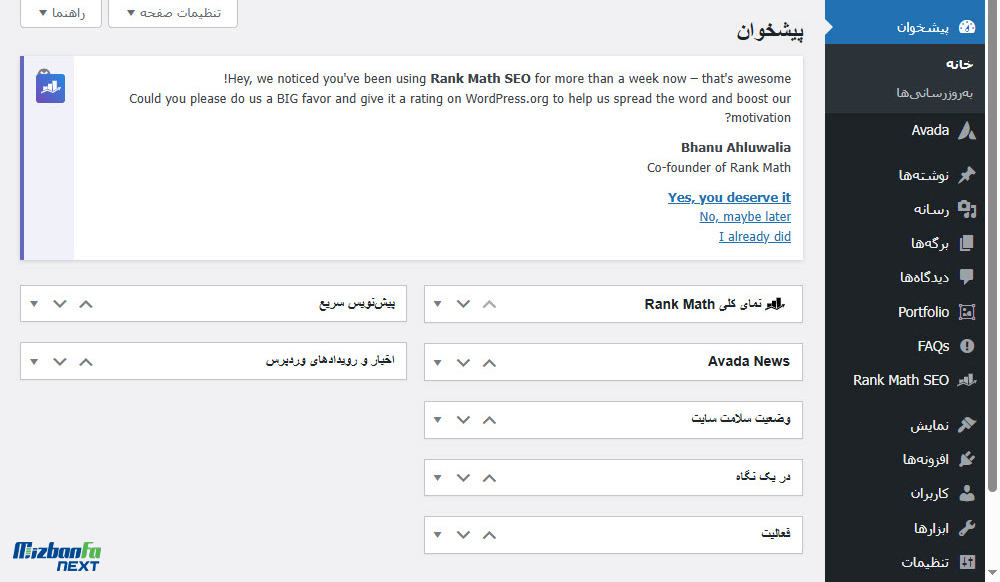Viewport: 1000px width, 582px height.
Task: Click the media icon for رسانه
Action: click(x=967, y=209)
